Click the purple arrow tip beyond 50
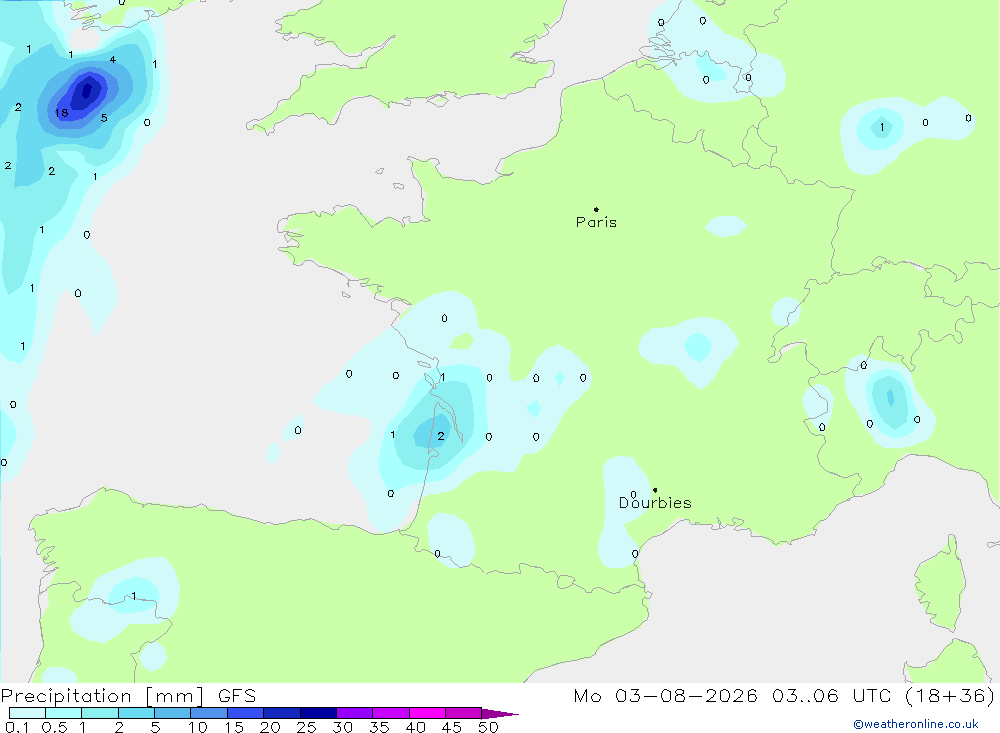Screen dimensions: 1000x733 pyautogui.click(x=500, y=714)
